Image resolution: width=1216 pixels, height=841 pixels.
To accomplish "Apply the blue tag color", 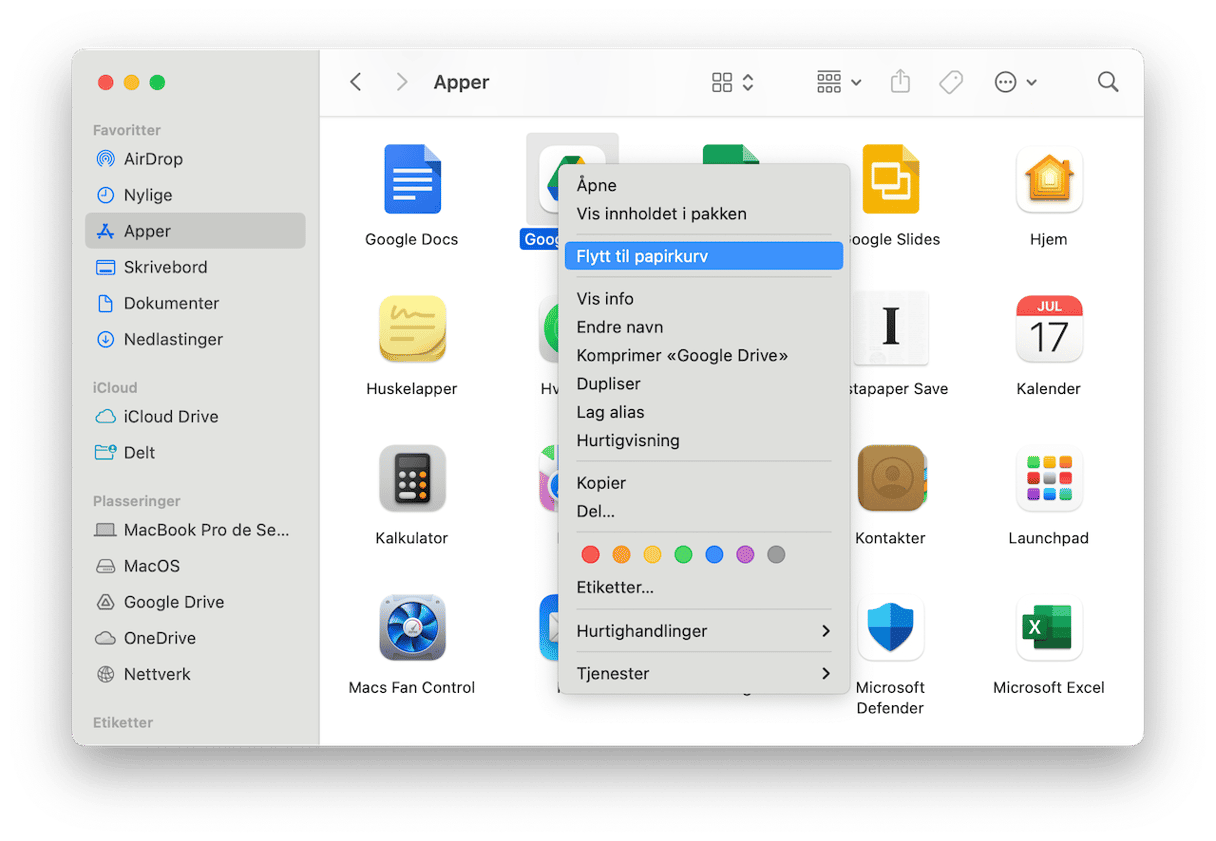I will coord(714,554).
